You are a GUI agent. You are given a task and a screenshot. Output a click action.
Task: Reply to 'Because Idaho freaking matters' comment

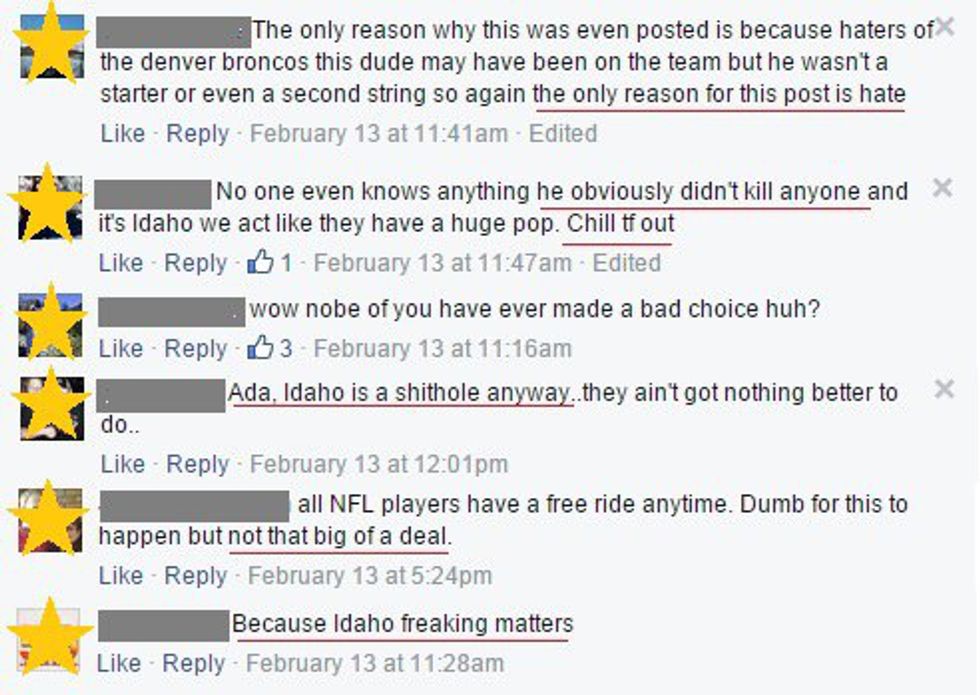click(x=193, y=663)
